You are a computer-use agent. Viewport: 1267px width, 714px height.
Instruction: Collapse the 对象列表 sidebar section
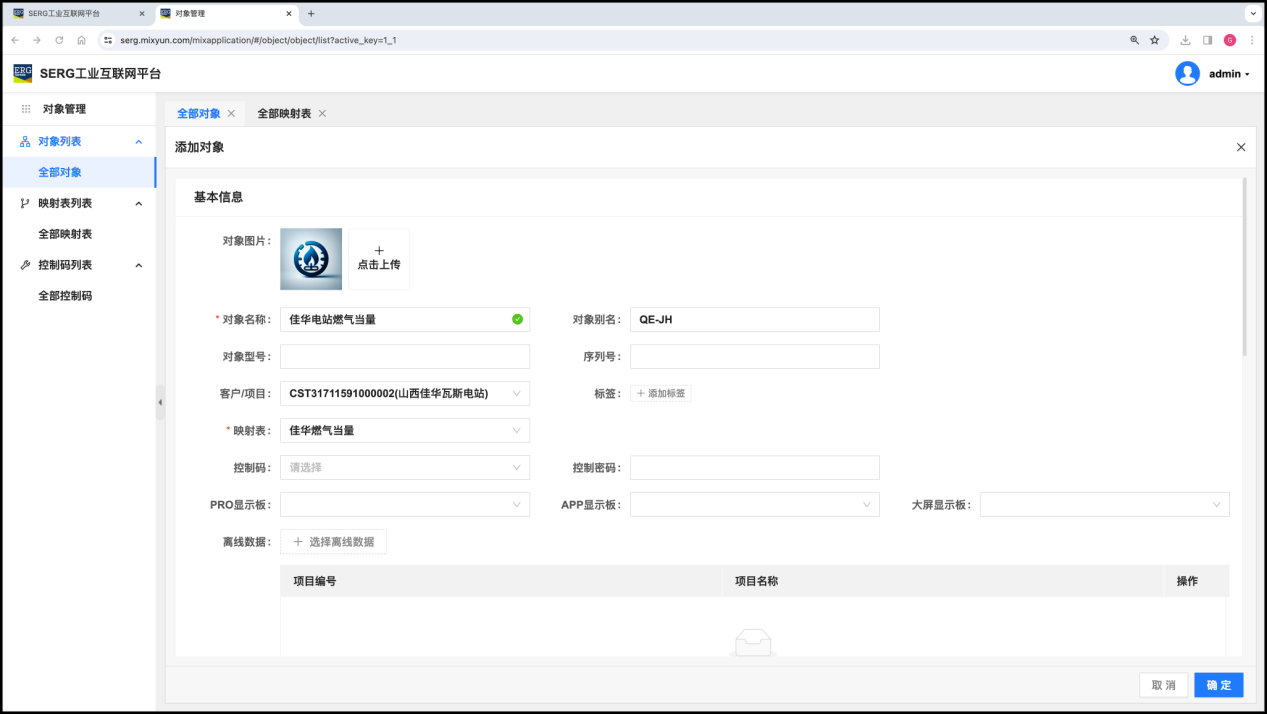pyautogui.click(x=139, y=142)
